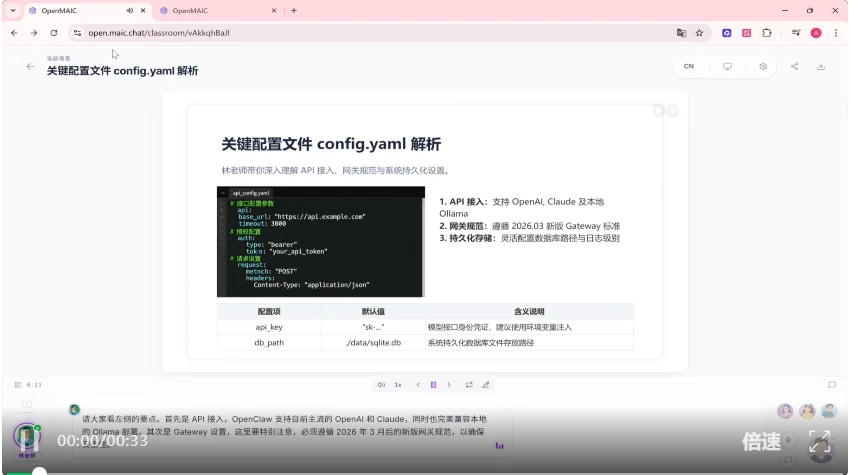Share this classroom
Viewport: 850px width, 475px height.
click(x=794, y=66)
